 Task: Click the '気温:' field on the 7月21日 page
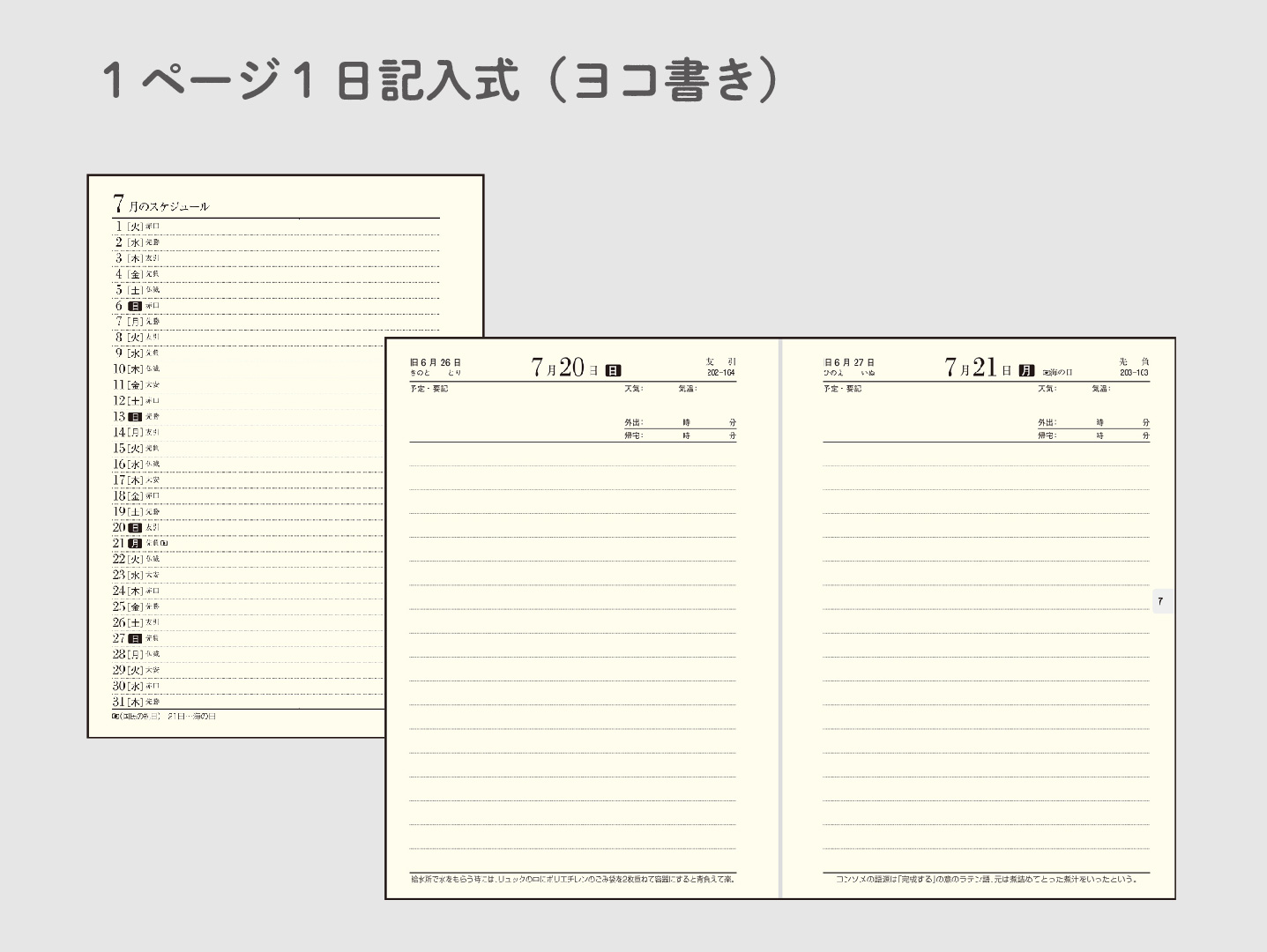1101,389
